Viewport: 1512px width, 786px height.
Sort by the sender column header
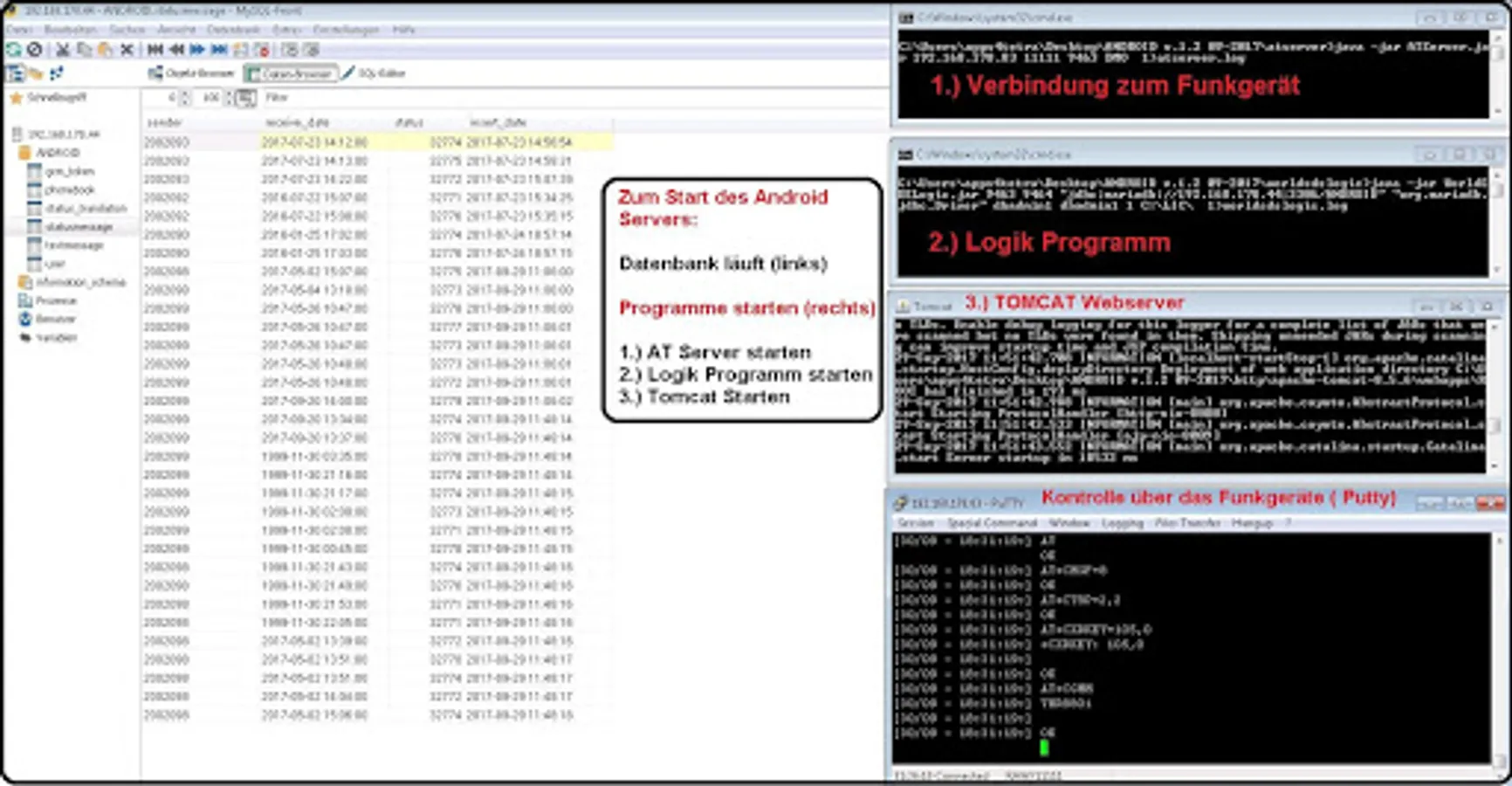[200, 122]
